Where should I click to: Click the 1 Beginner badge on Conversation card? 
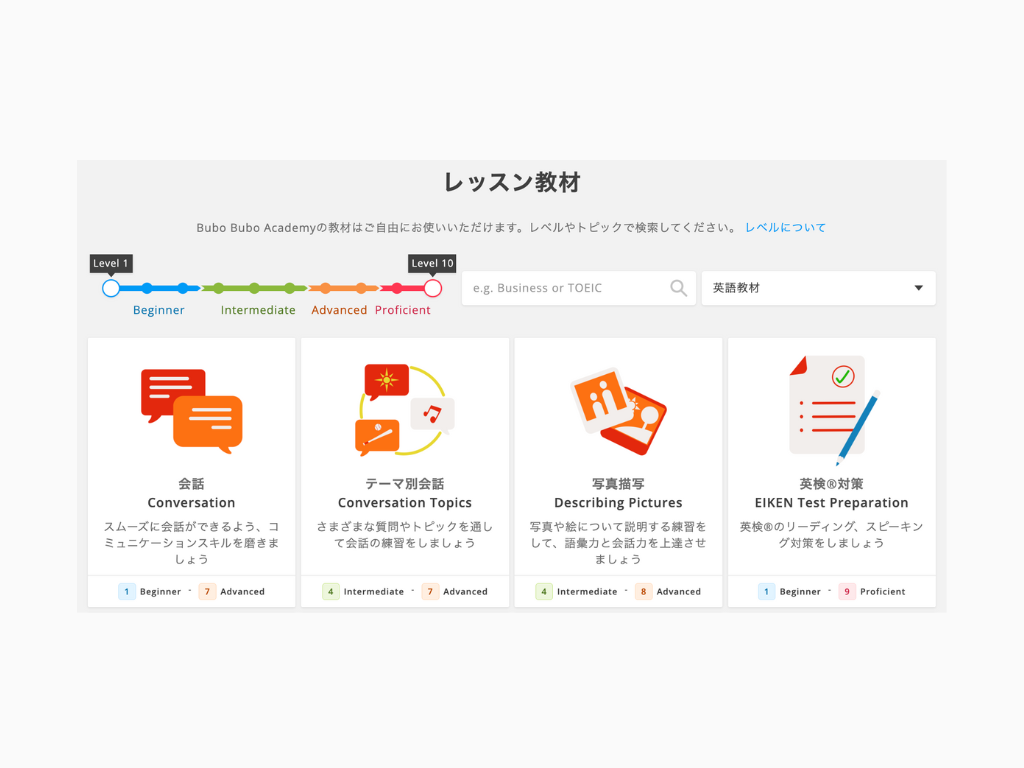(149, 591)
